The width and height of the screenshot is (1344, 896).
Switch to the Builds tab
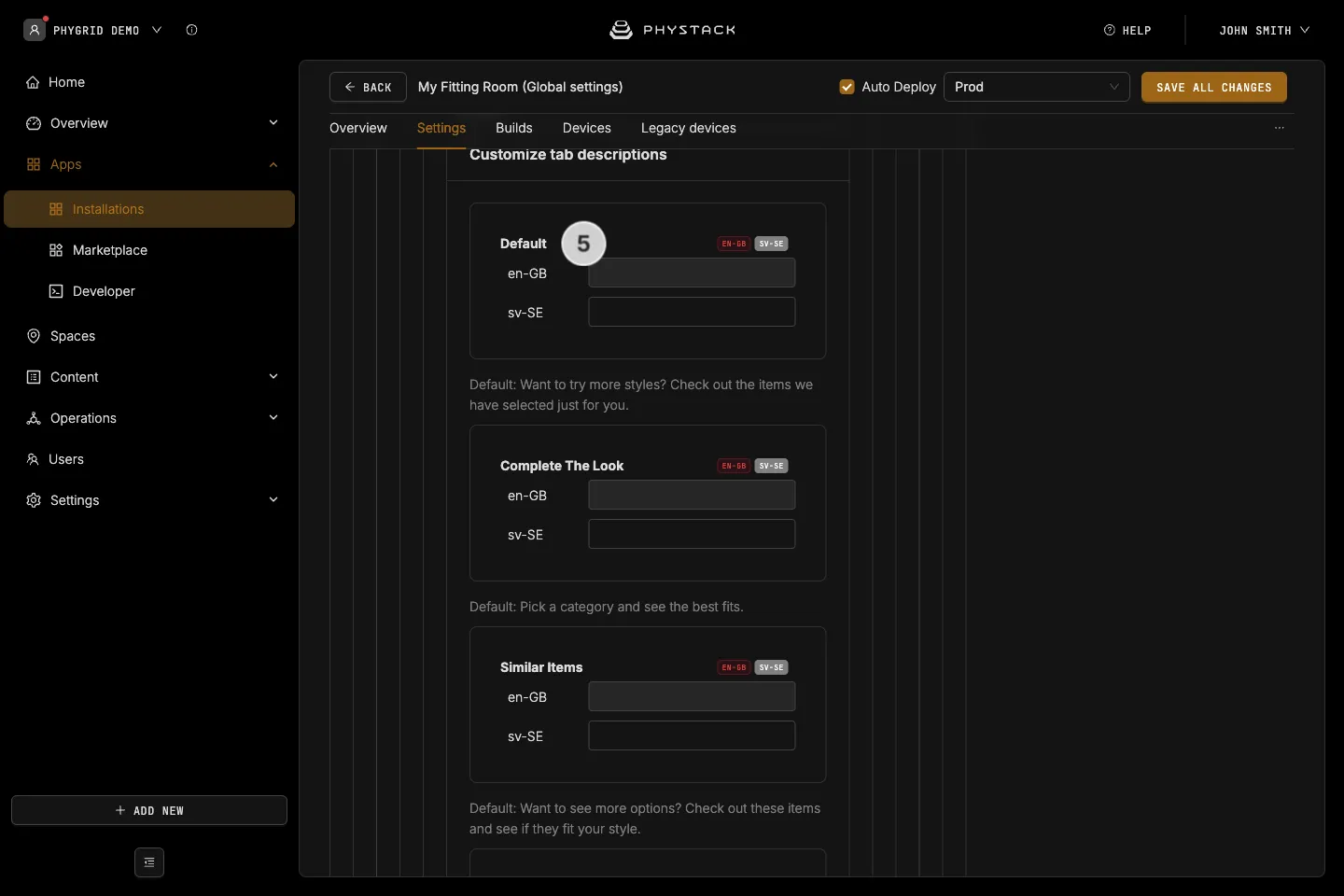tap(514, 128)
